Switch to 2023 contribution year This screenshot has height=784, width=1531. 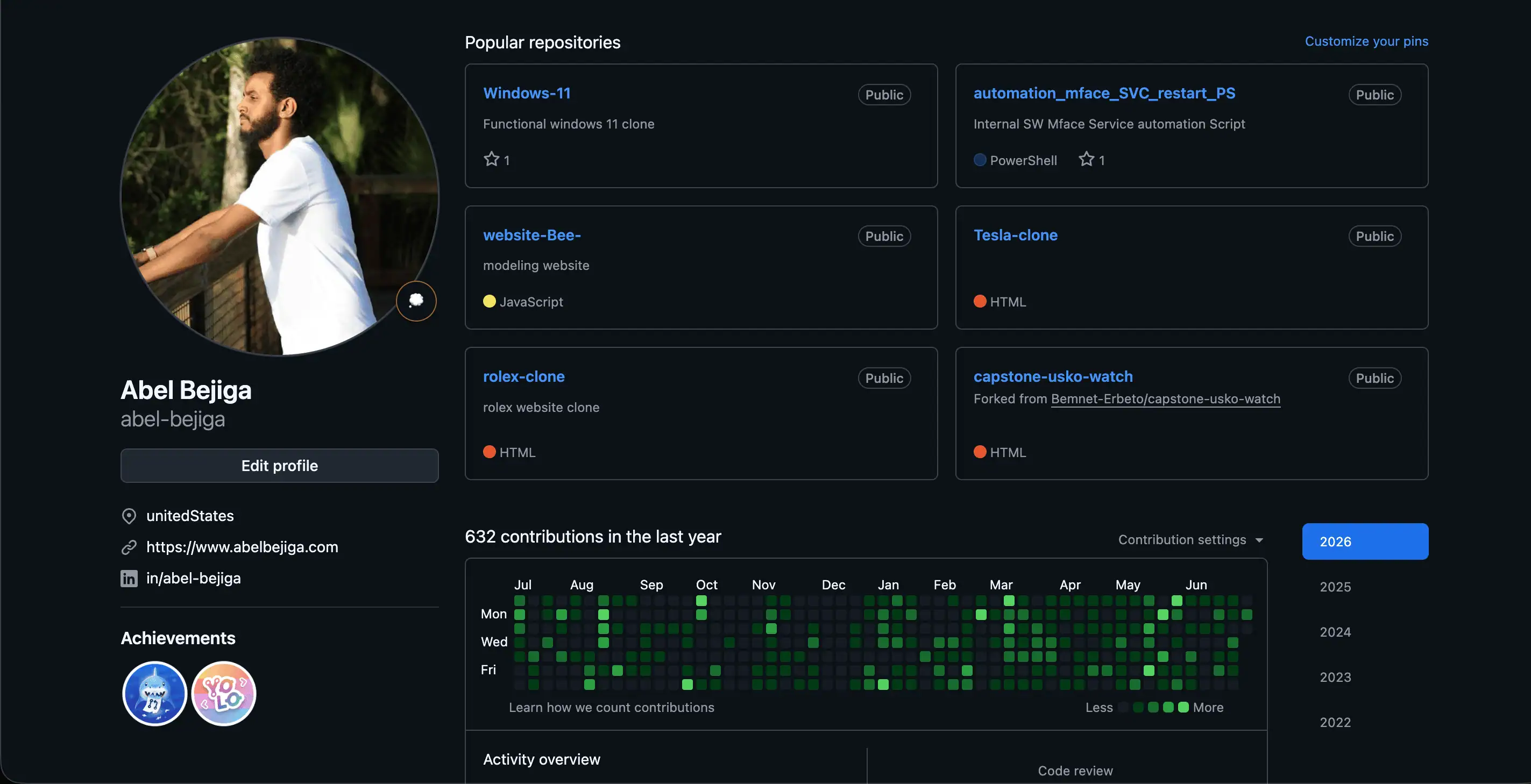pyautogui.click(x=1335, y=677)
